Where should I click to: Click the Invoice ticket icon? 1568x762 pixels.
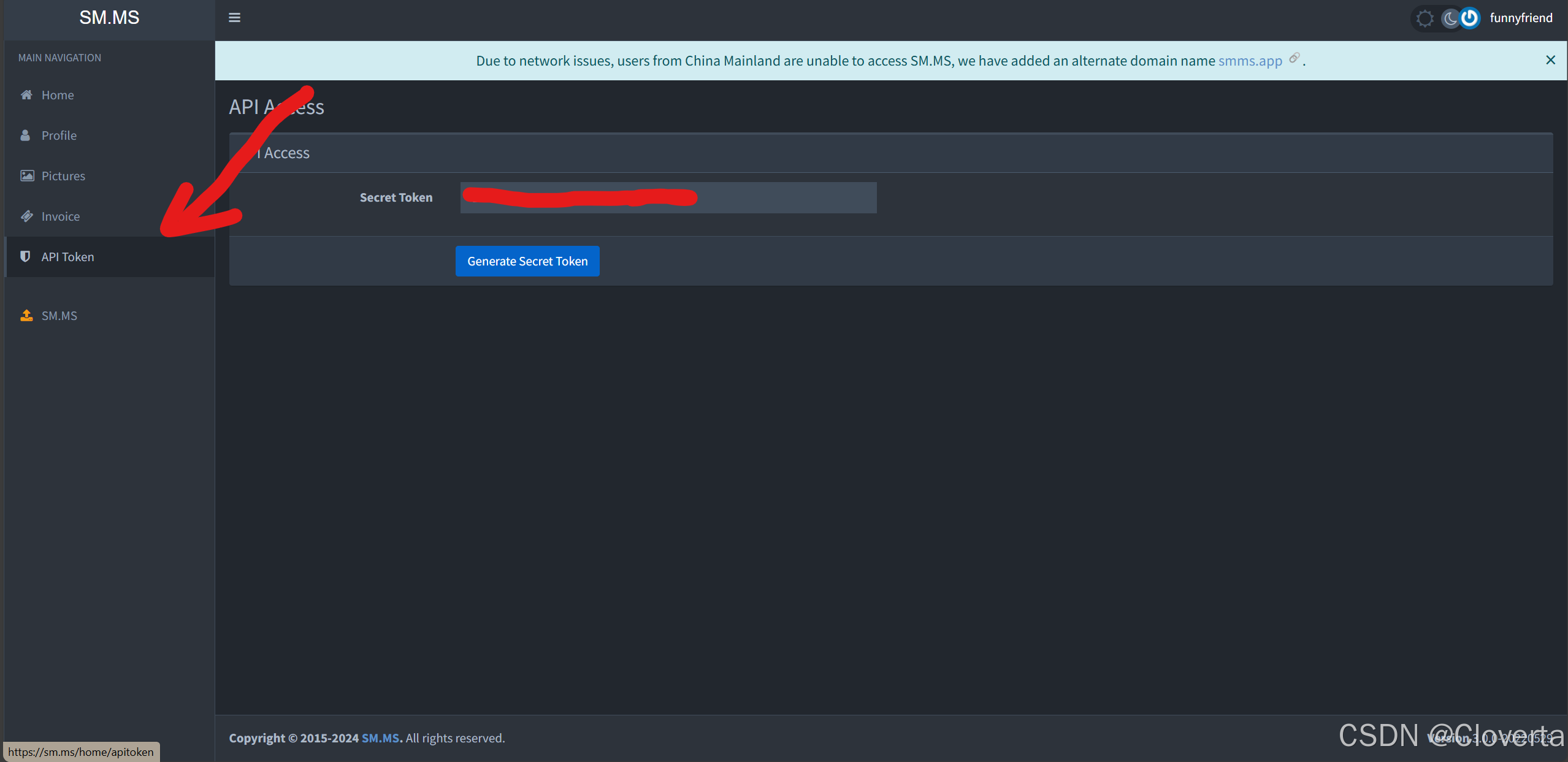(26, 216)
